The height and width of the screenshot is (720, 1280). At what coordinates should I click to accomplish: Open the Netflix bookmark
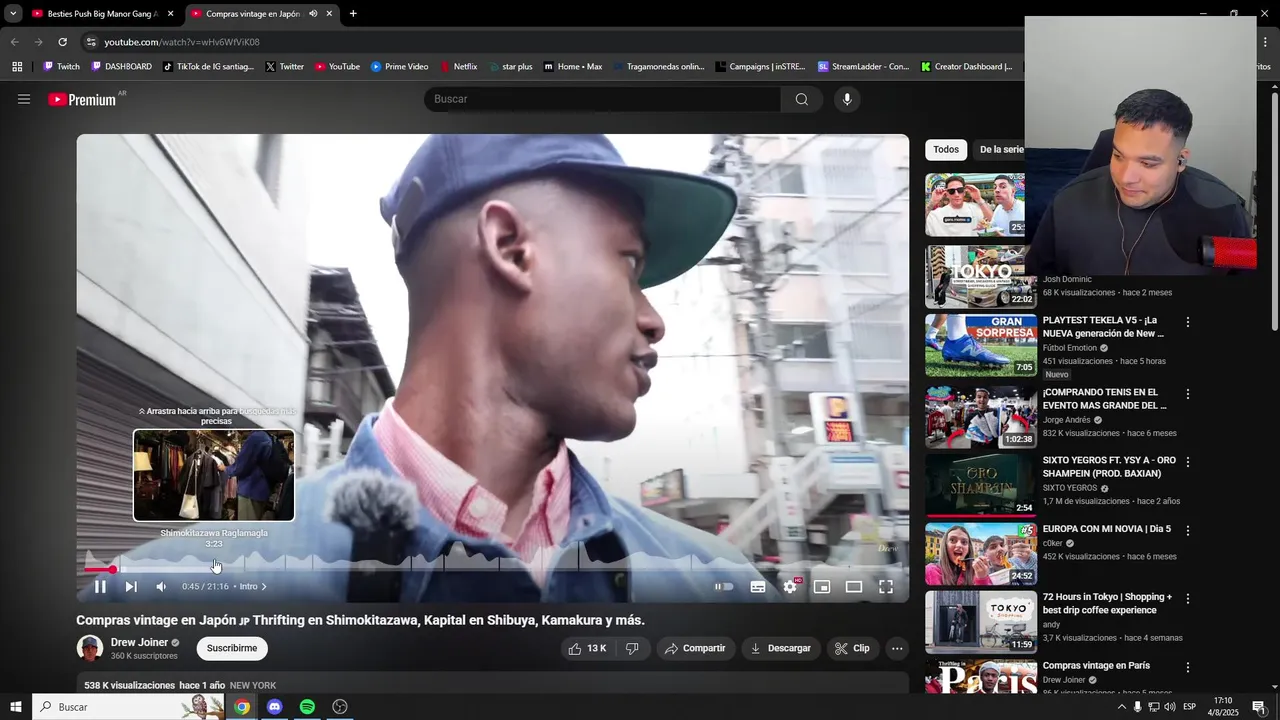459,67
